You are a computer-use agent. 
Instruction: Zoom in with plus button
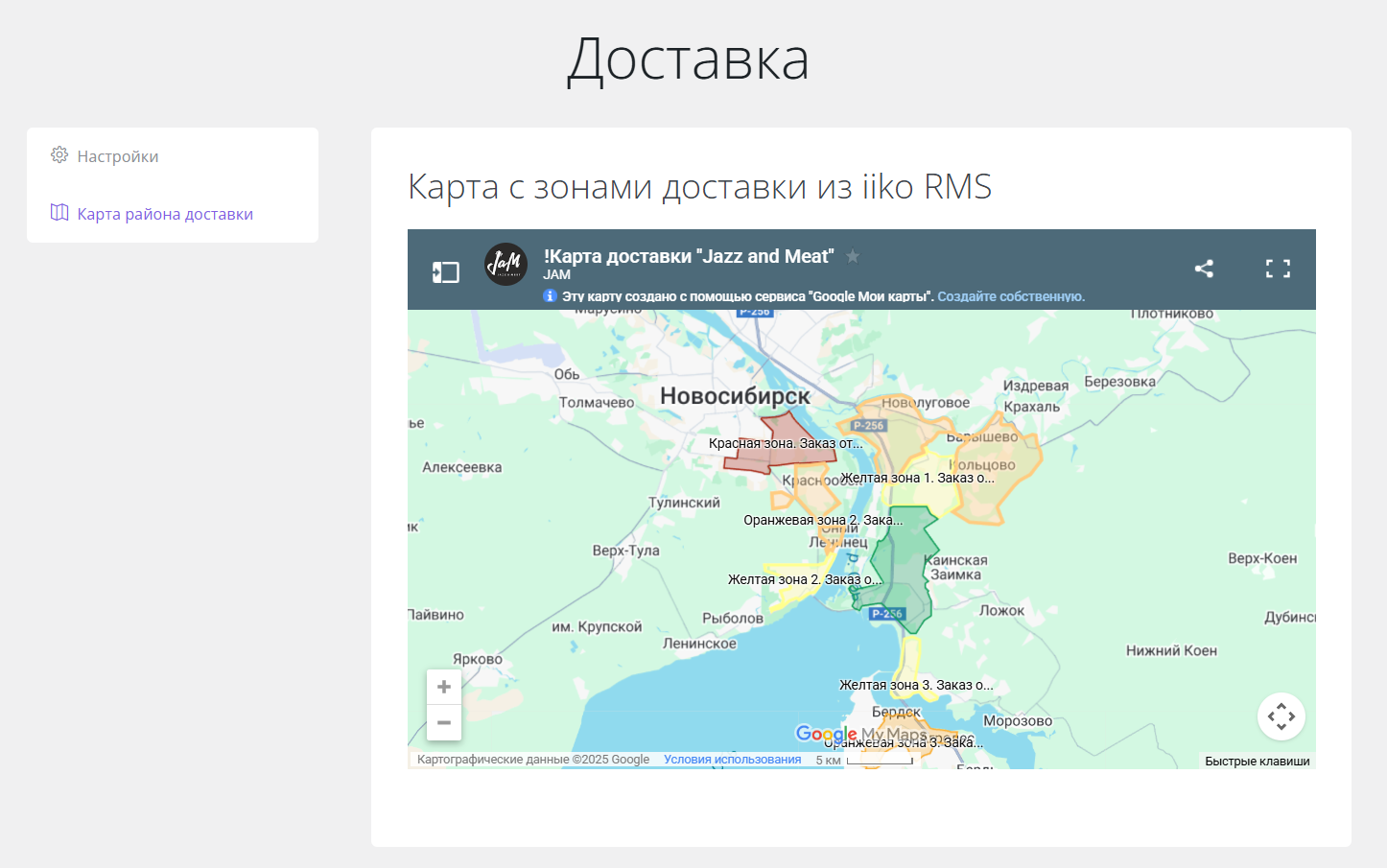point(444,687)
